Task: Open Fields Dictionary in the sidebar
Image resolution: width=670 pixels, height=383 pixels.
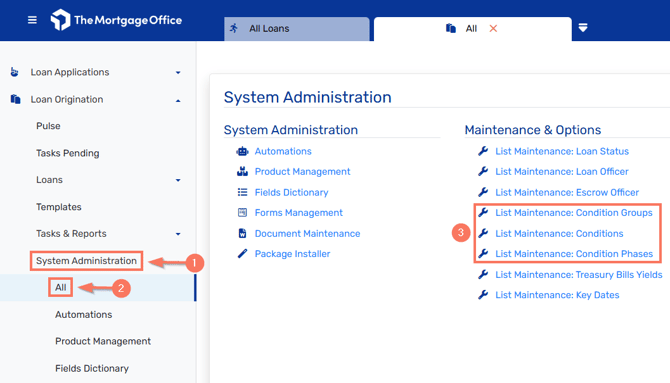Action: click(x=92, y=368)
